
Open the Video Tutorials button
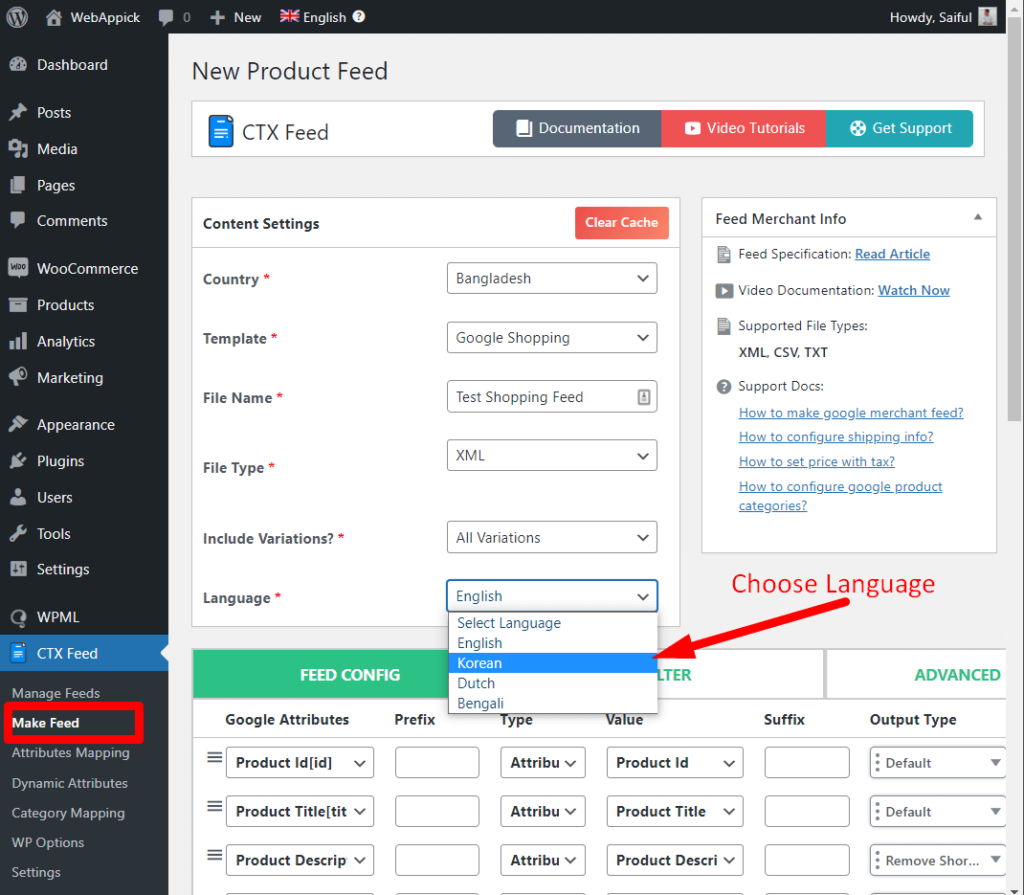pyautogui.click(x=744, y=128)
